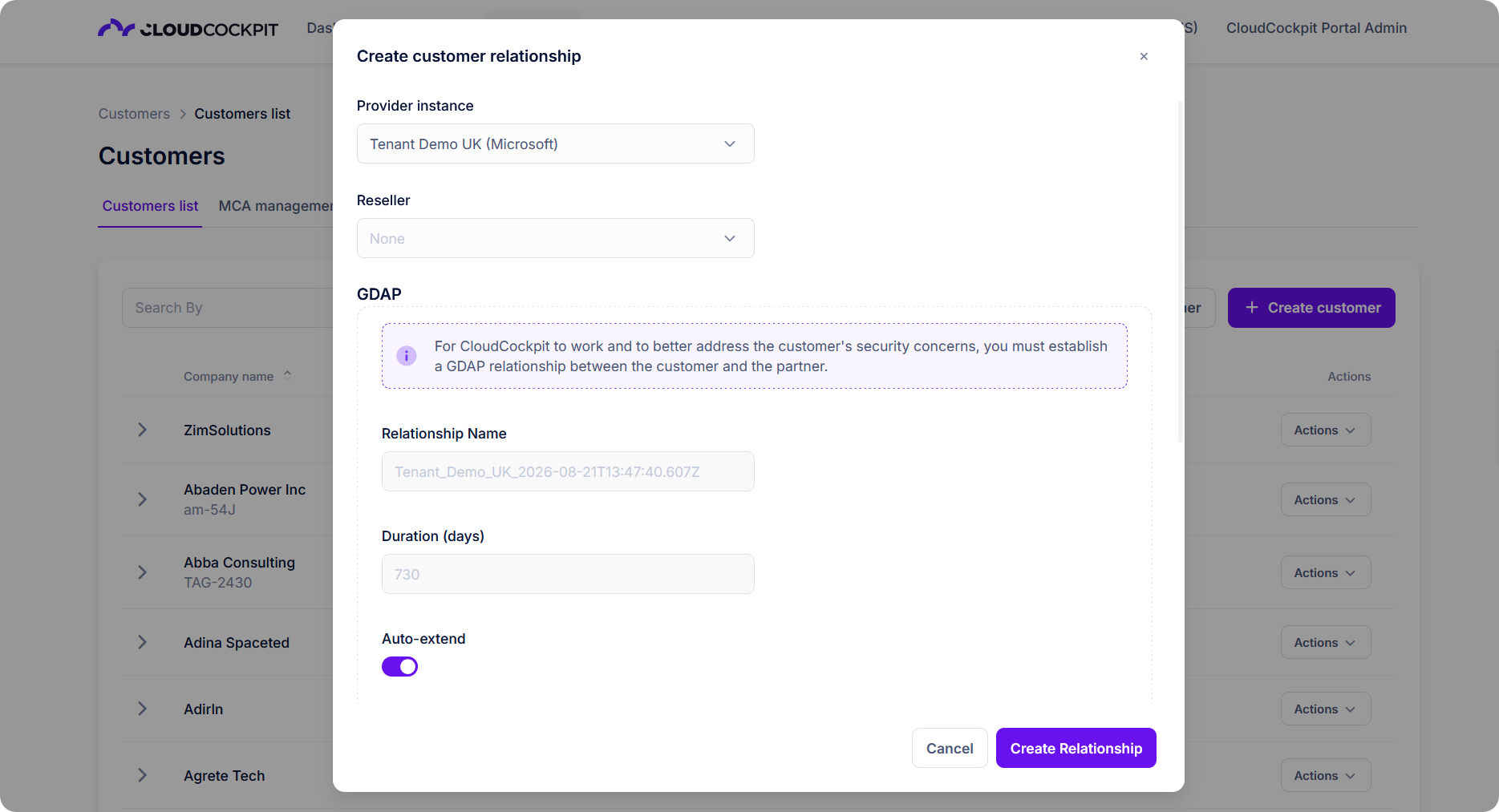
Task: Expand the AdirIn row chevron
Action: [x=142, y=709]
